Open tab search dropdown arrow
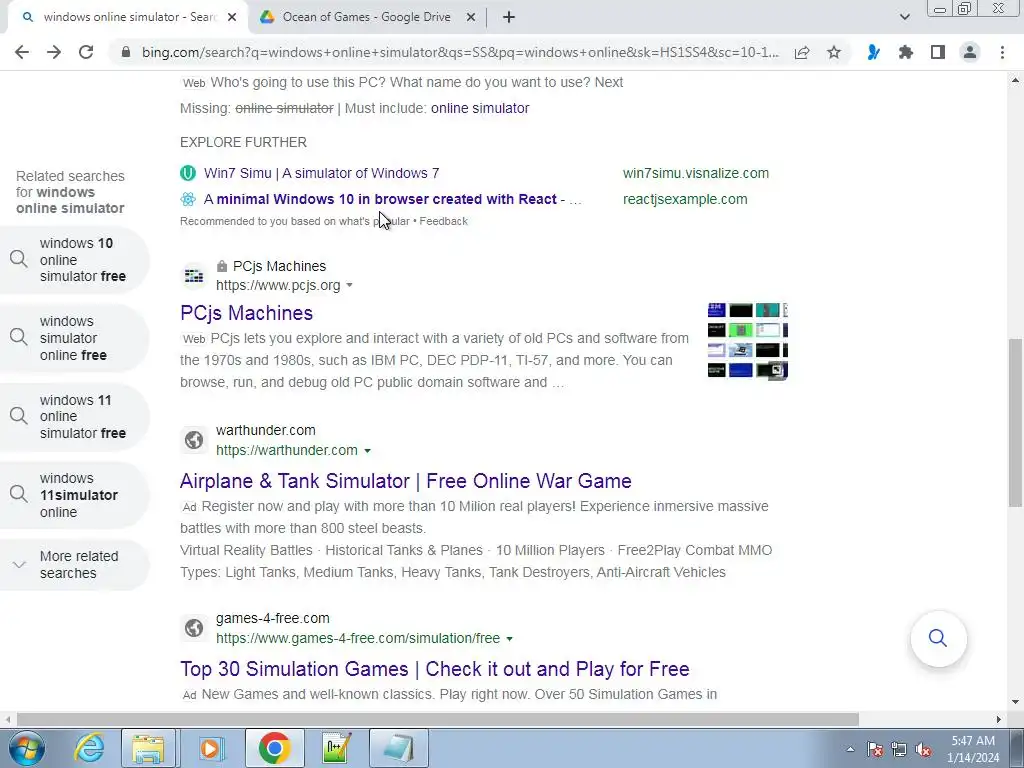This screenshot has width=1024, height=768. 904,17
